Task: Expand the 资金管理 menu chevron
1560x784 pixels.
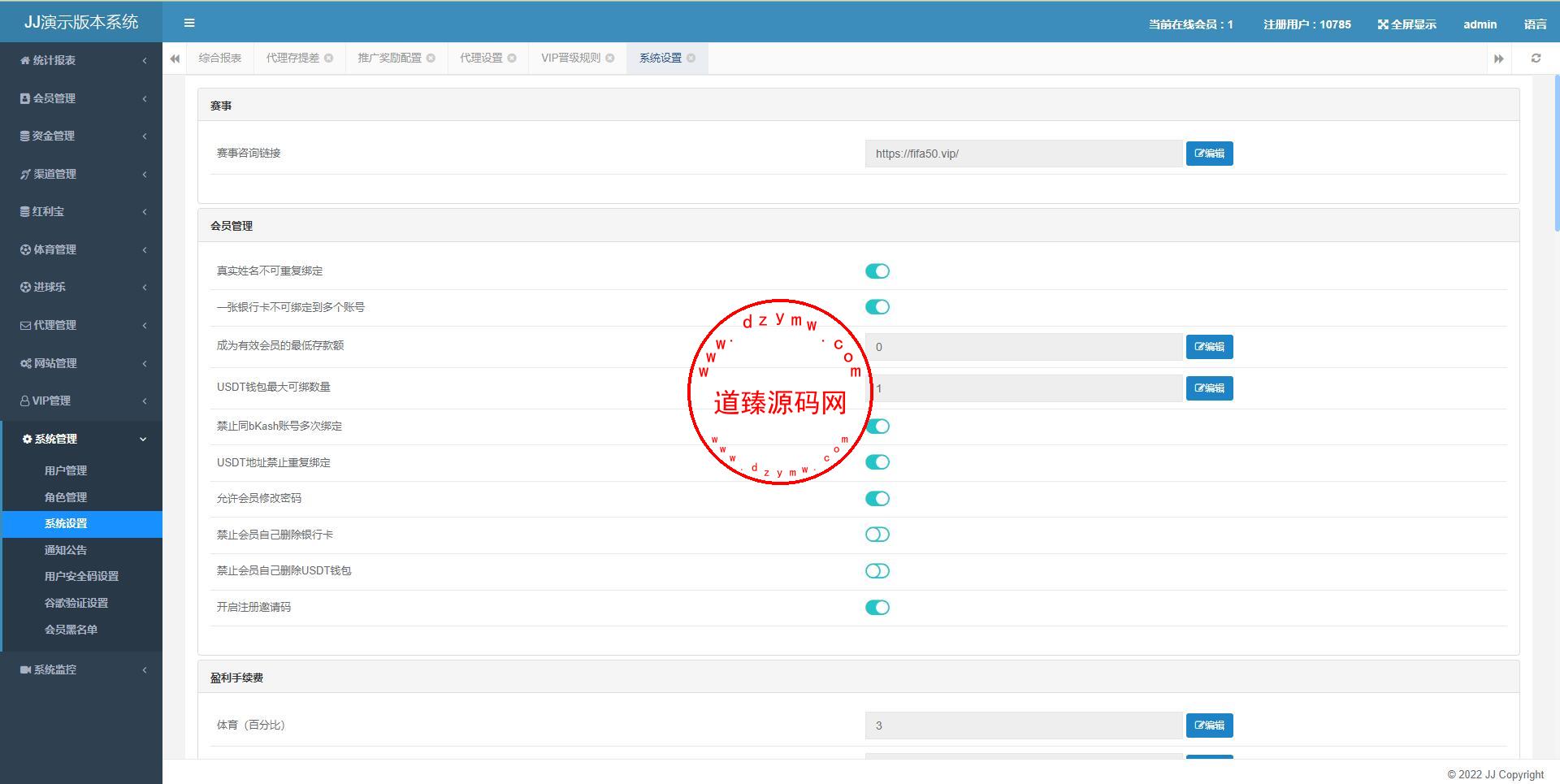Action: (x=145, y=136)
